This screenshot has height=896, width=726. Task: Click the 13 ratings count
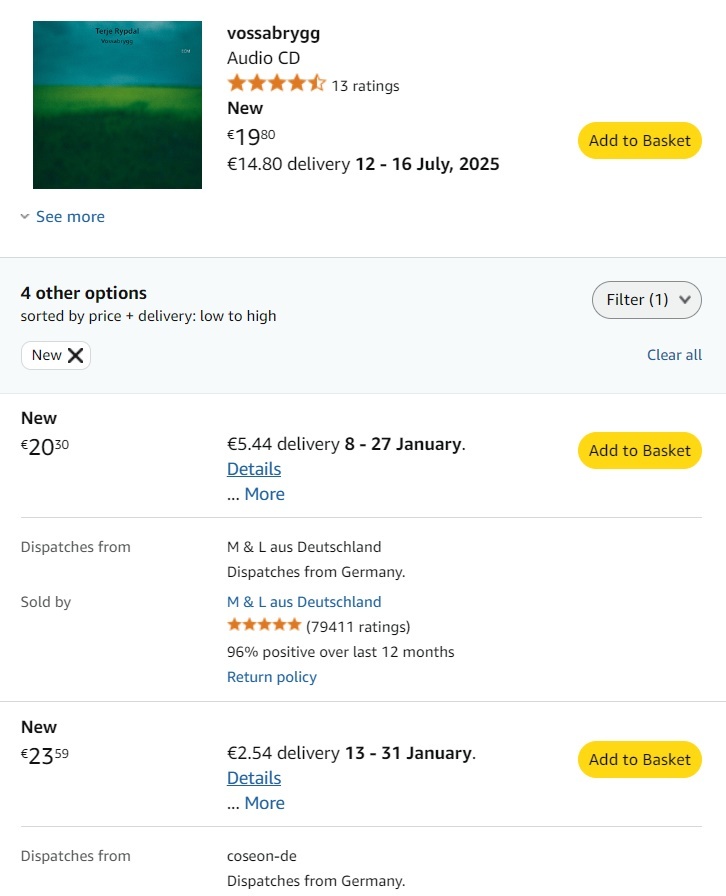coord(365,86)
